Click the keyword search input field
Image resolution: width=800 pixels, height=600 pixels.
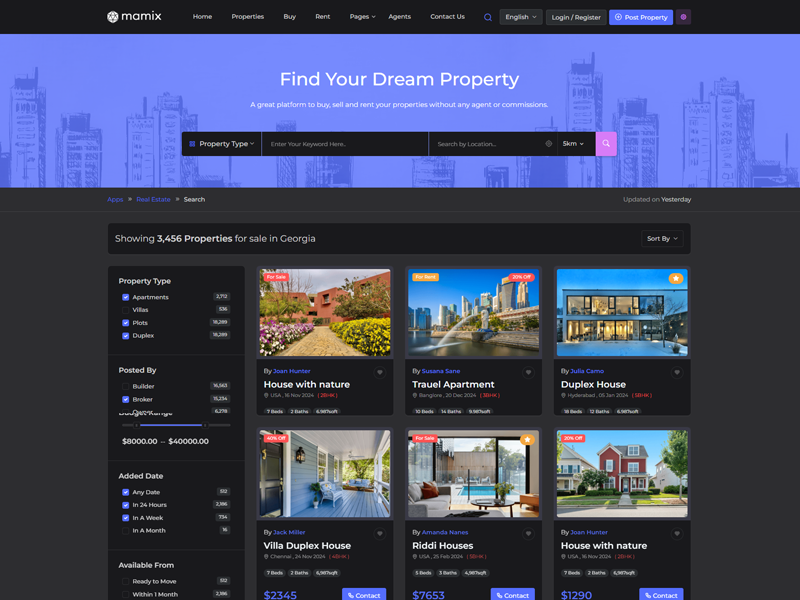click(345, 144)
